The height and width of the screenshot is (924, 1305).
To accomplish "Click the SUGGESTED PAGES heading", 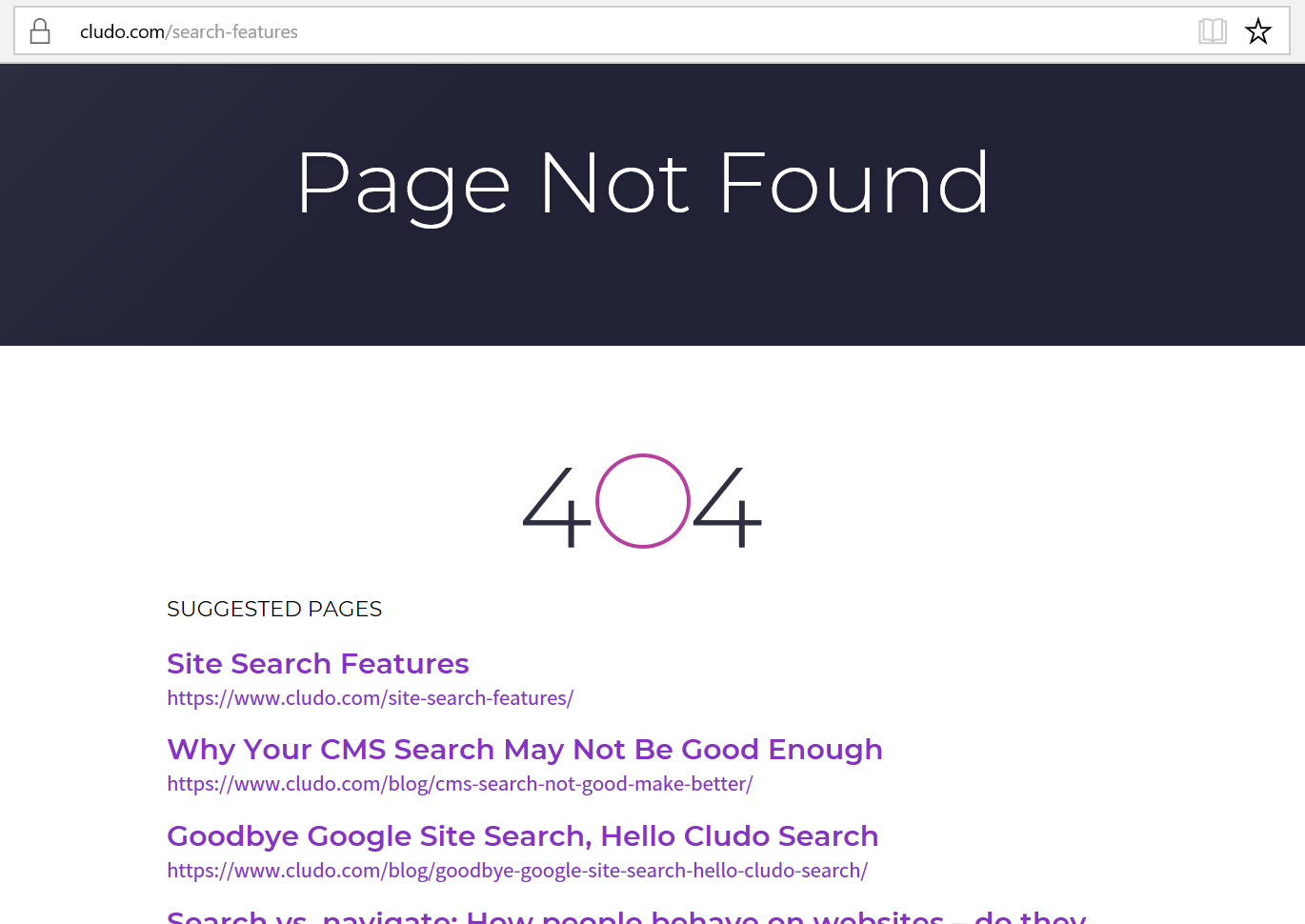I will tap(274, 609).
